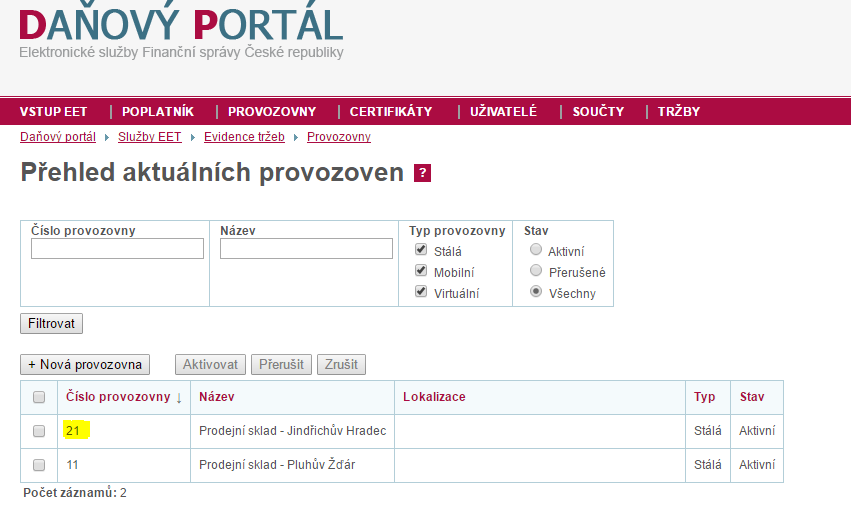
Task: Follow the Služby EET breadcrumb link
Action: click(149, 137)
